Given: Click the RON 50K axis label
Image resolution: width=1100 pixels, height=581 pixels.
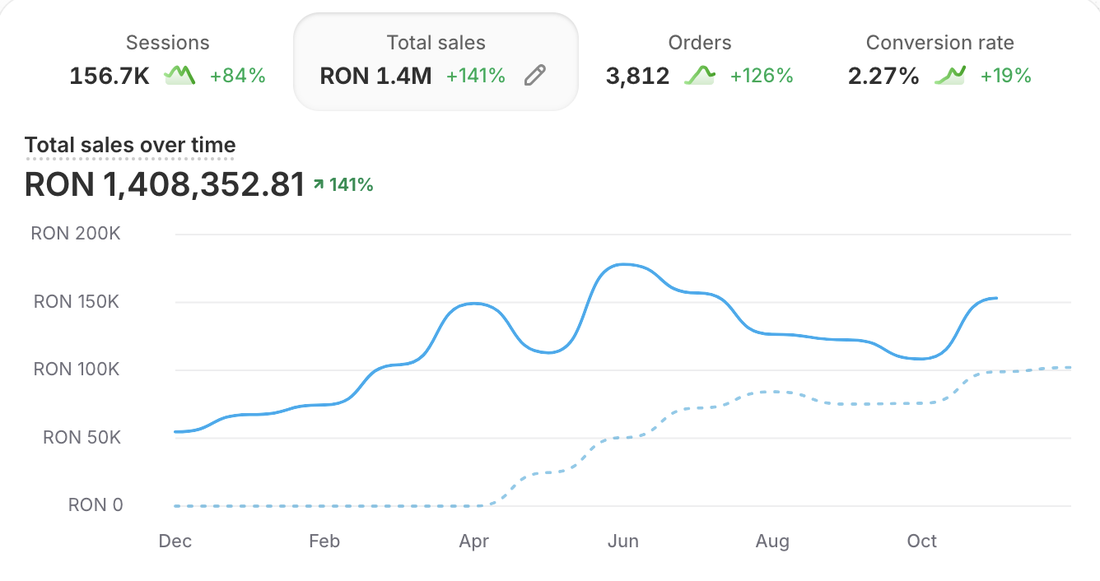Looking at the screenshot, I should tap(81, 437).
